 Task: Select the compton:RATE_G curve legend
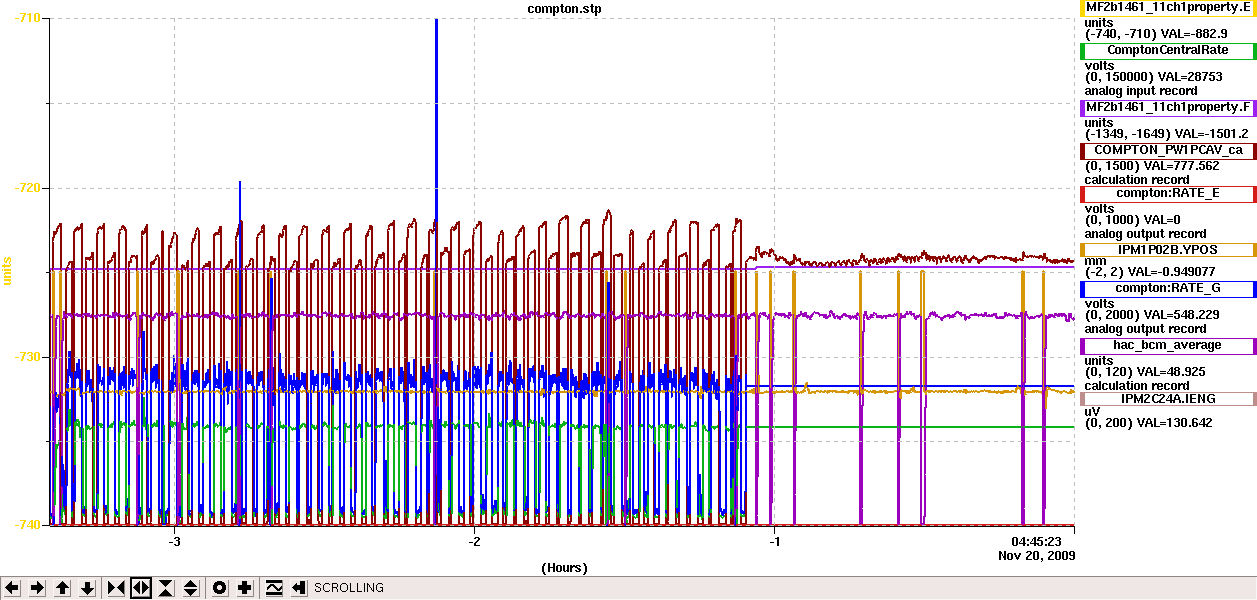(x=1167, y=288)
